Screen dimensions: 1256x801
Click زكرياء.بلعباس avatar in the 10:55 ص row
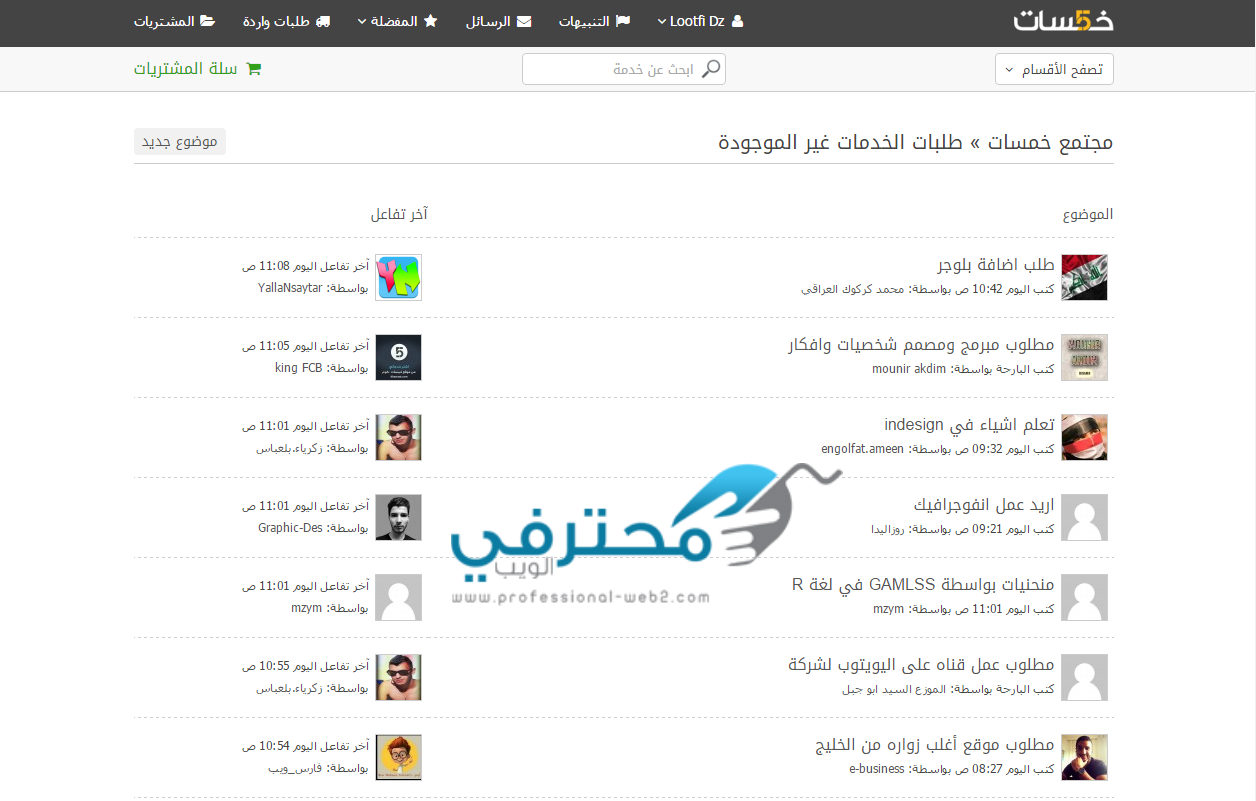click(x=398, y=677)
